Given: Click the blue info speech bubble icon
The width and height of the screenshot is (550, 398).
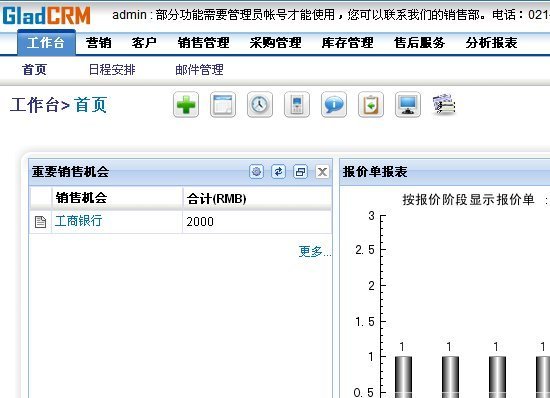Looking at the screenshot, I should pyautogui.click(x=334, y=104).
